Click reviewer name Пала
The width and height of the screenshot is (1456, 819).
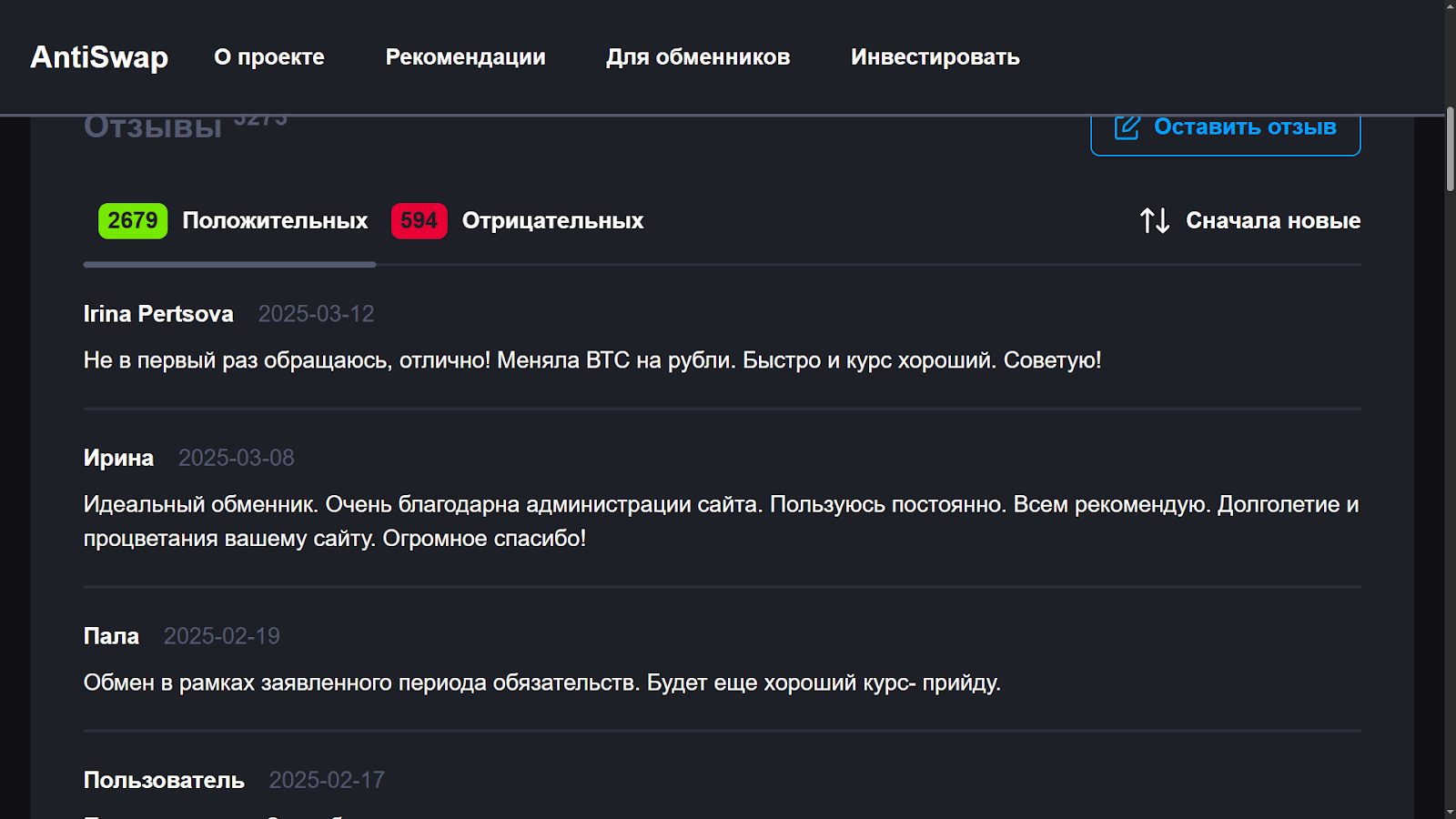[111, 636]
